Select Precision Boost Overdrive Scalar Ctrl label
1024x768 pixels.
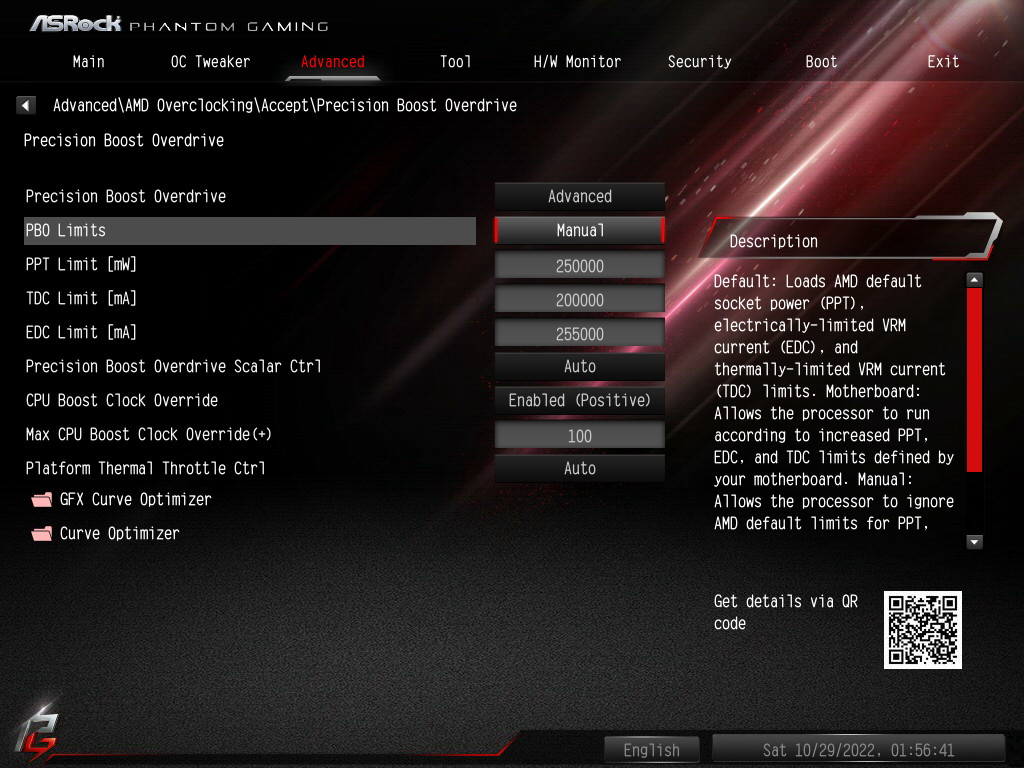173,366
